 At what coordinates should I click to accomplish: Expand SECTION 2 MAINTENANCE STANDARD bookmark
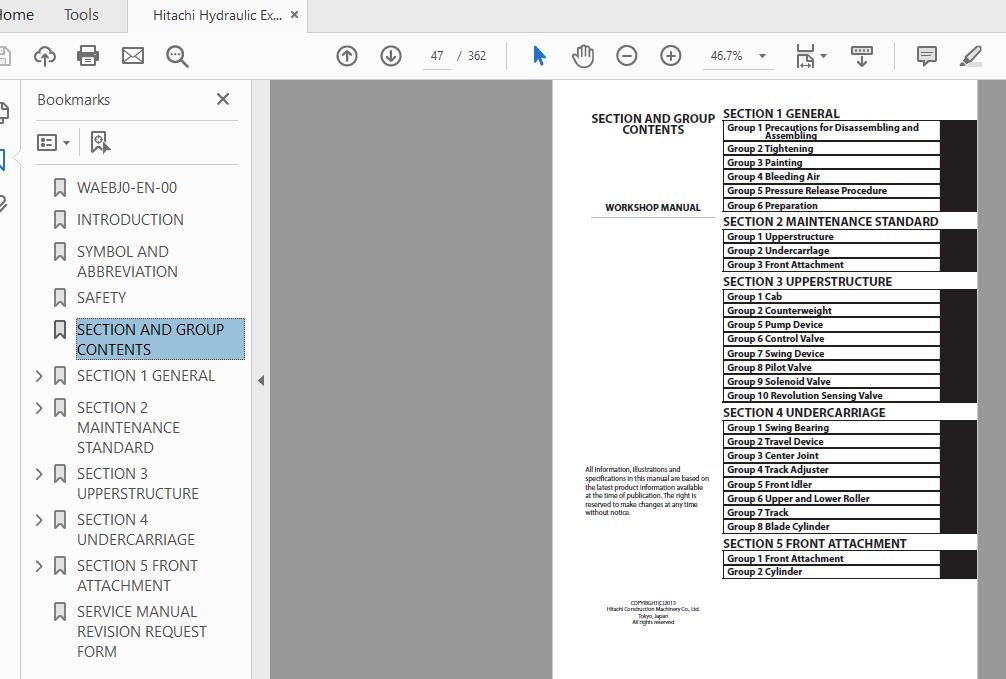[x=39, y=408]
